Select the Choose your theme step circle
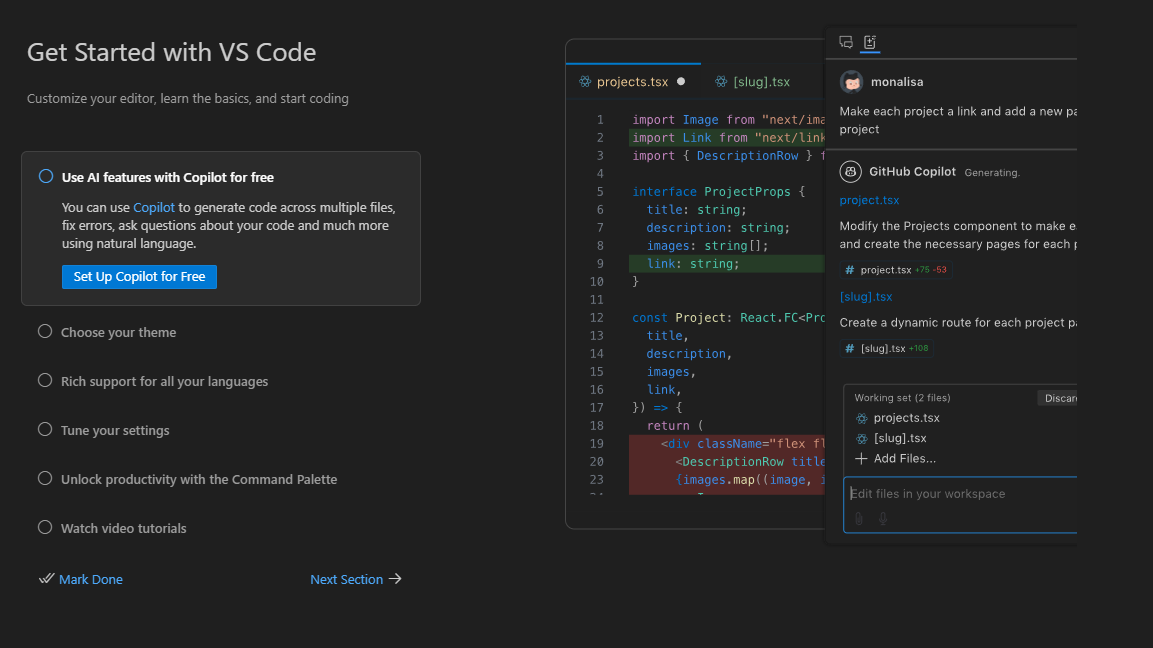Image resolution: width=1153 pixels, height=648 pixels. click(x=45, y=332)
